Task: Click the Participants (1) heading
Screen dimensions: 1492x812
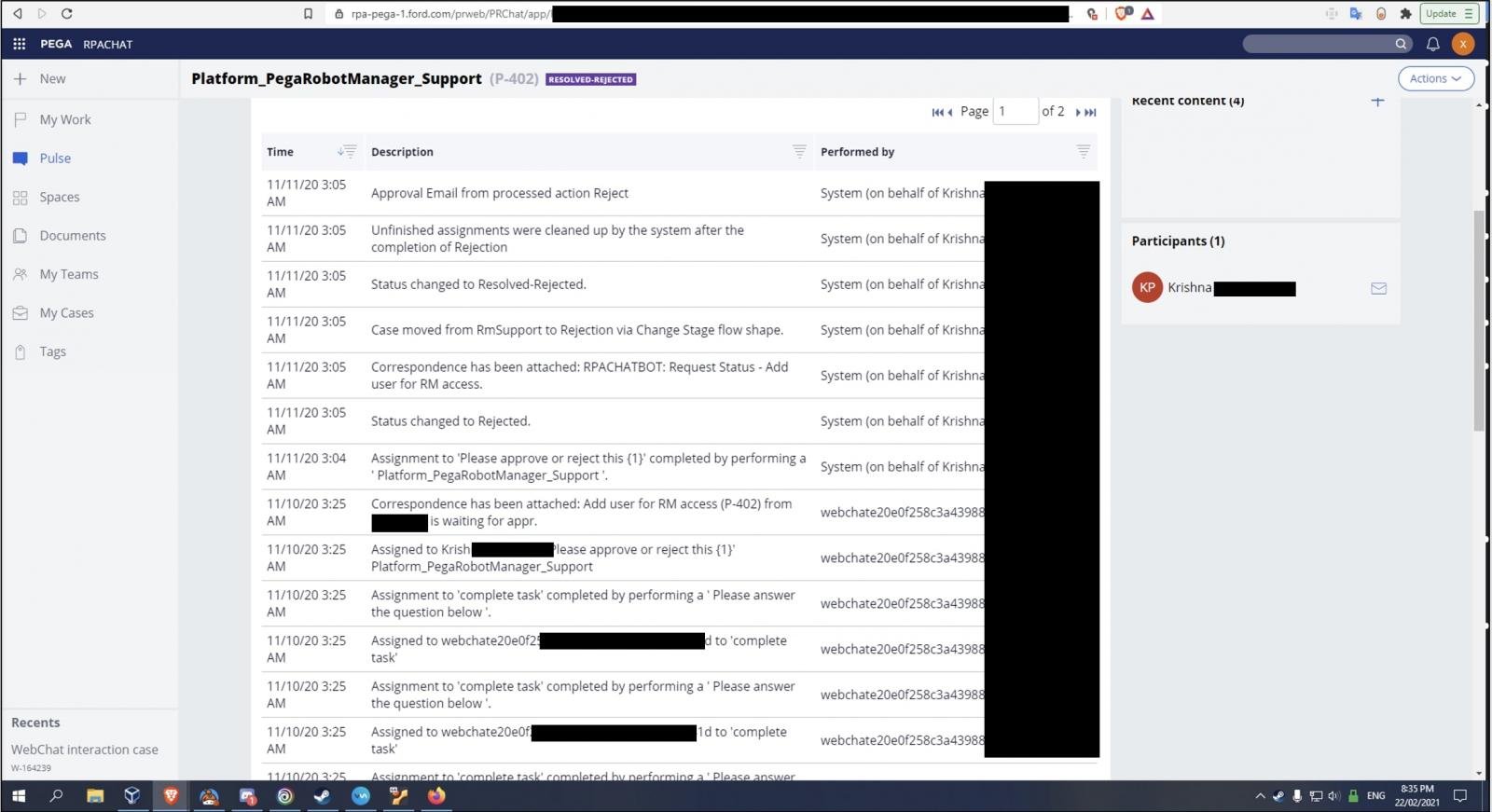Action: pos(1178,241)
